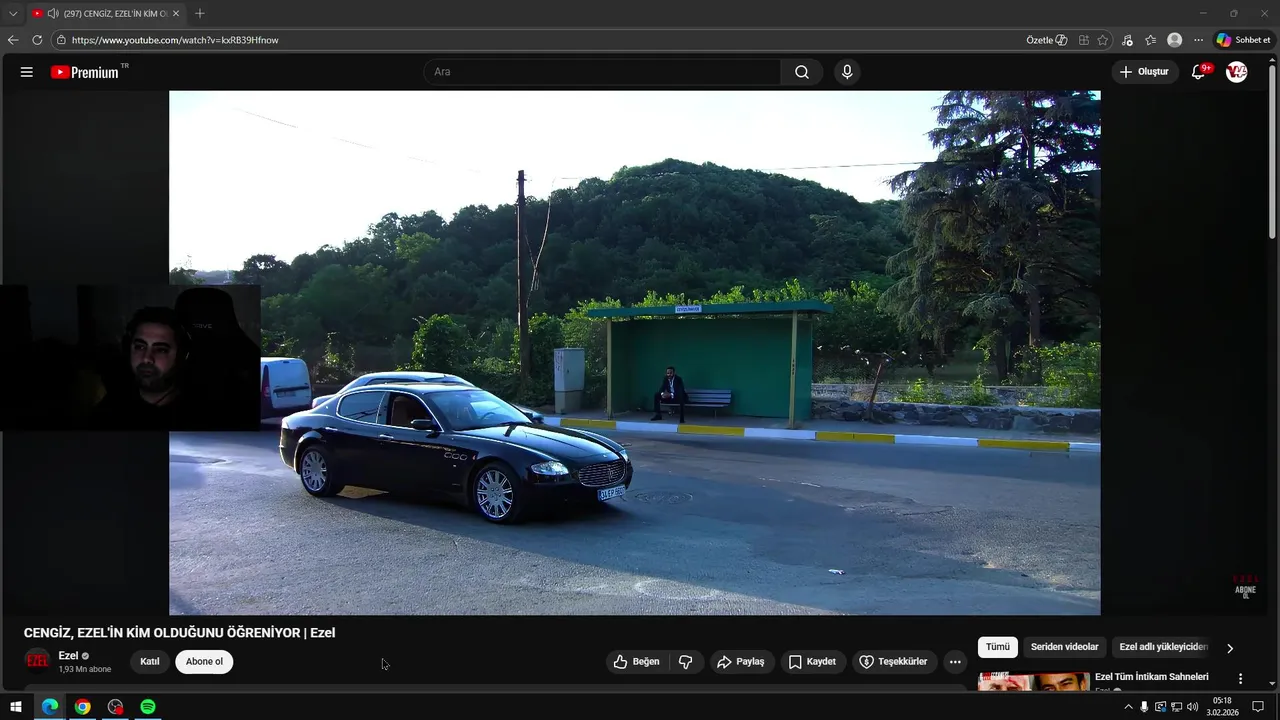This screenshot has width=1280, height=720.
Task: Select the Seriden videolar chip
Action: click(x=1064, y=647)
